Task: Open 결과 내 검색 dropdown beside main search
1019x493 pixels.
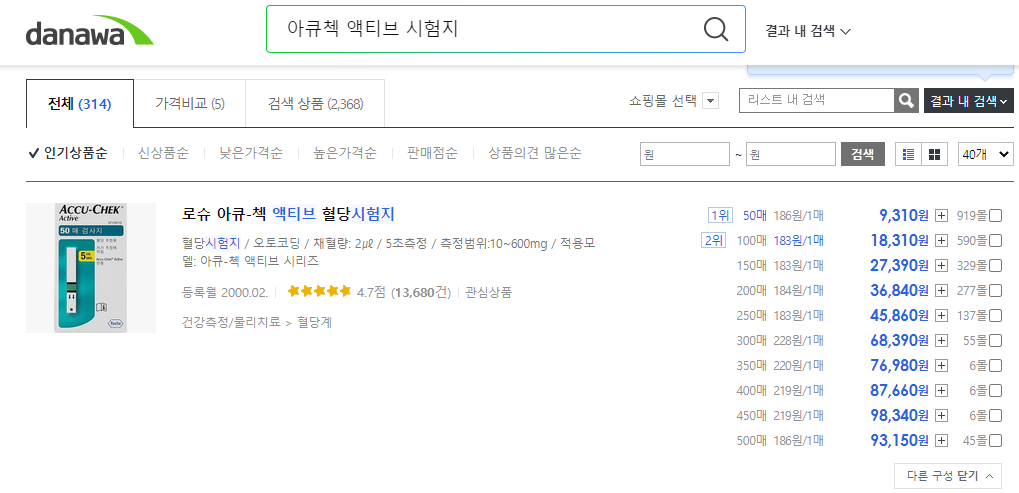Action: (x=808, y=31)
